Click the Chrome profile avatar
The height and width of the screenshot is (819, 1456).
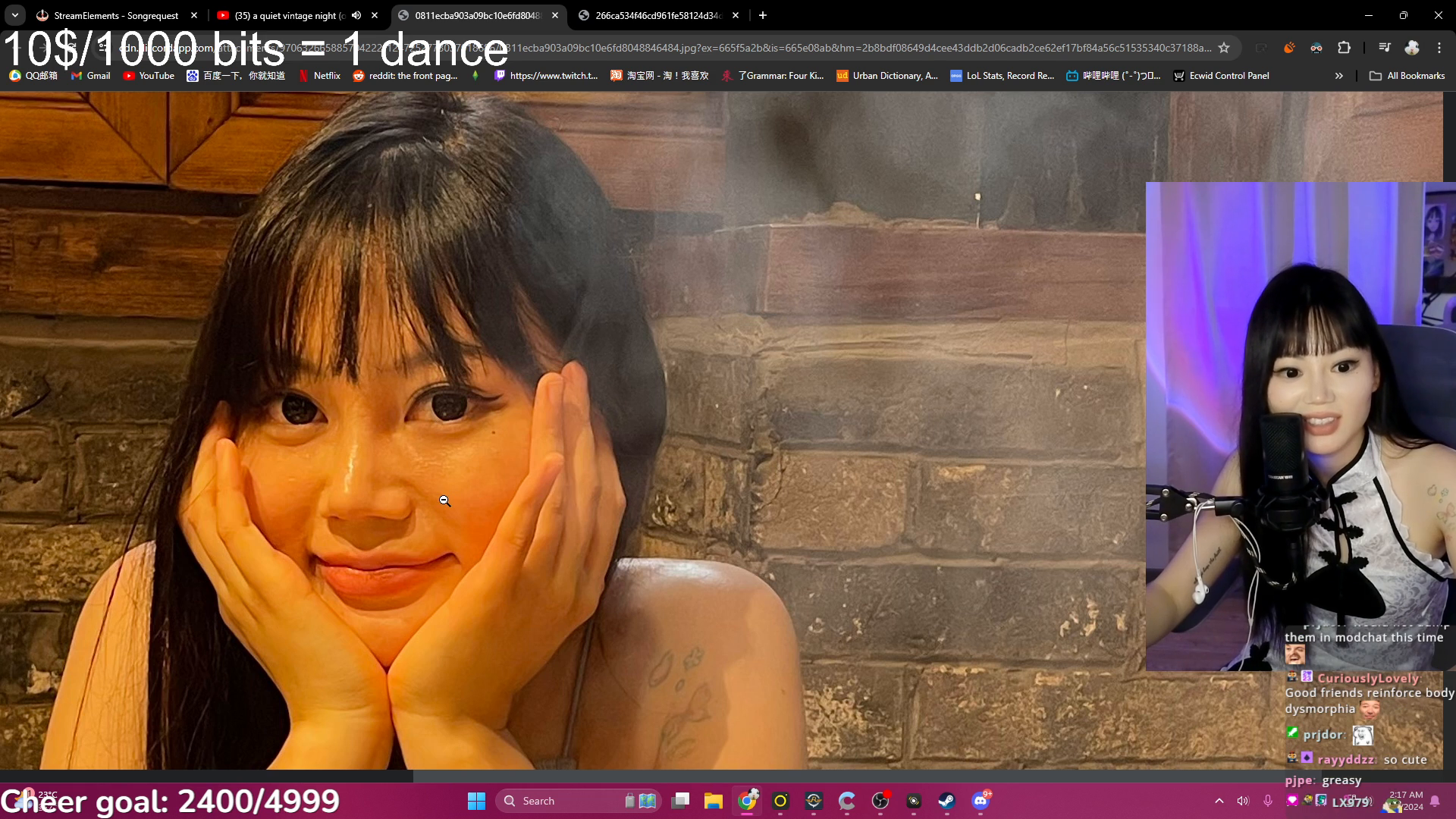click(1411, 48)
